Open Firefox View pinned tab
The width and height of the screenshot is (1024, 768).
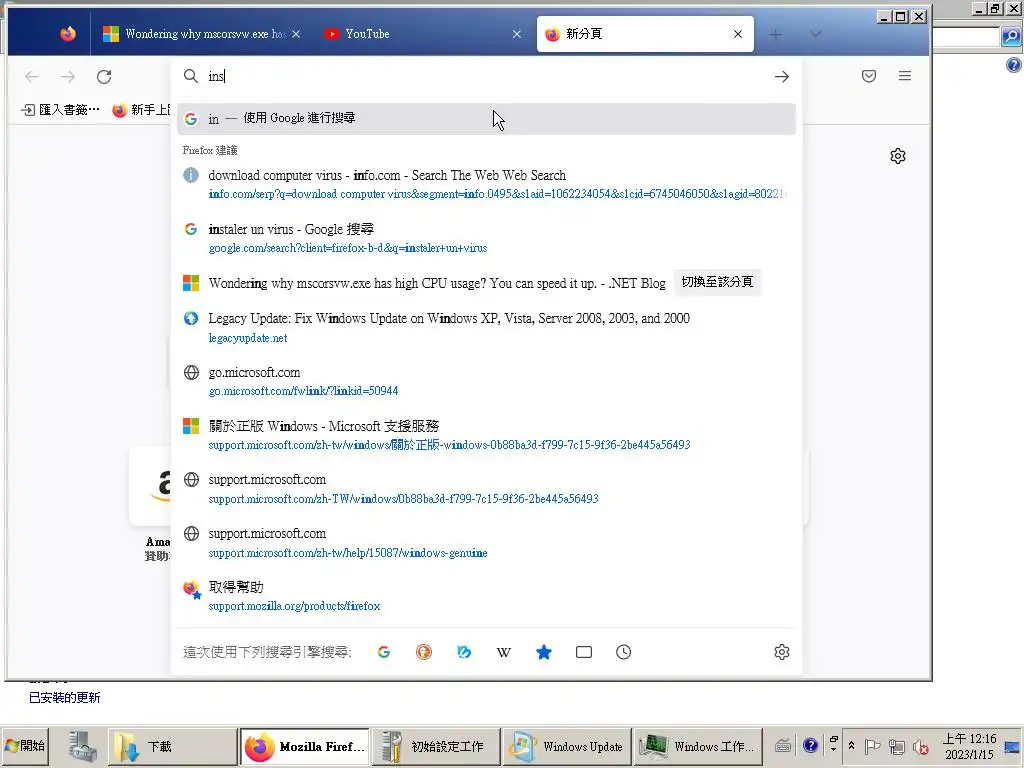[67, 34]
